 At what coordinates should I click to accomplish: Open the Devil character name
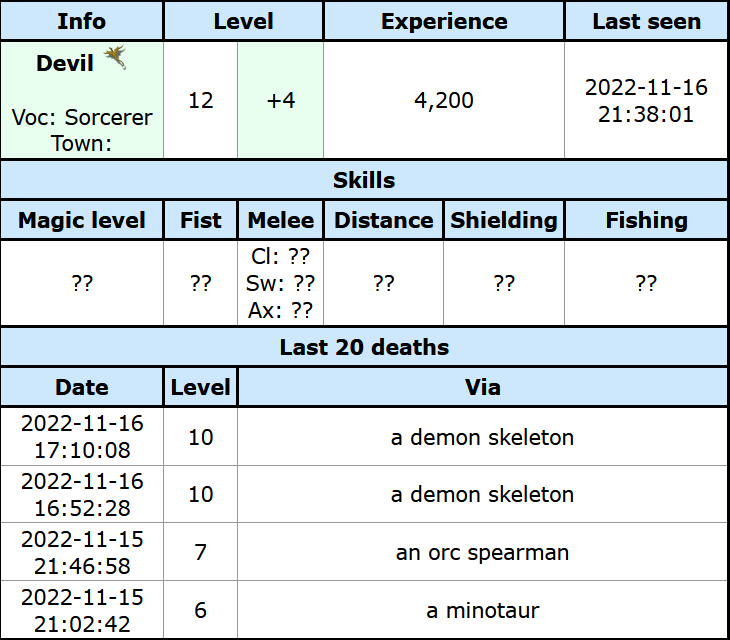click(x=65, y=63)
